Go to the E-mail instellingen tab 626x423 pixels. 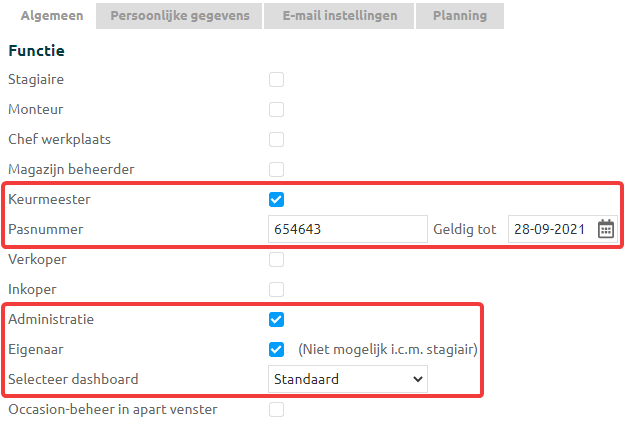click(x=340, y=15)
